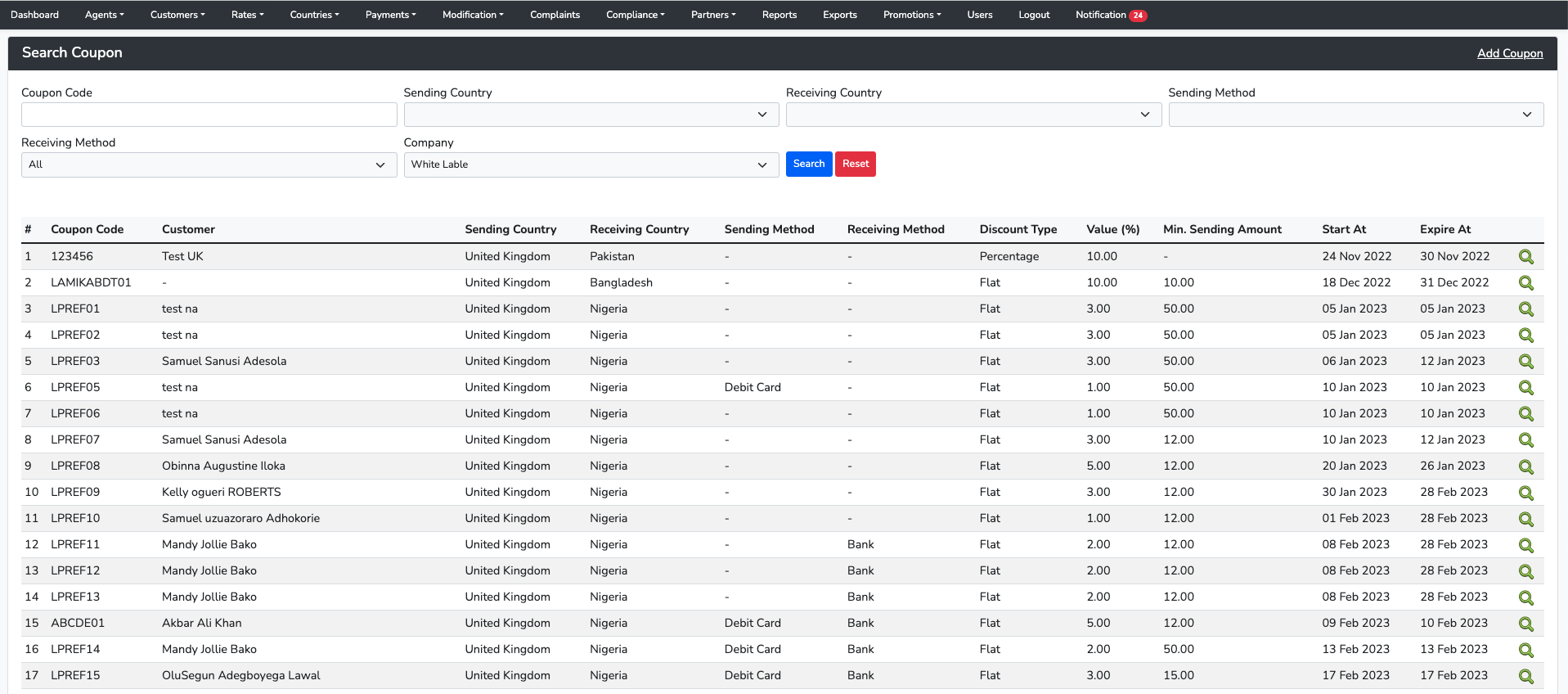View coupon LPREF12 using its magnifier icon

point(1525,571)
